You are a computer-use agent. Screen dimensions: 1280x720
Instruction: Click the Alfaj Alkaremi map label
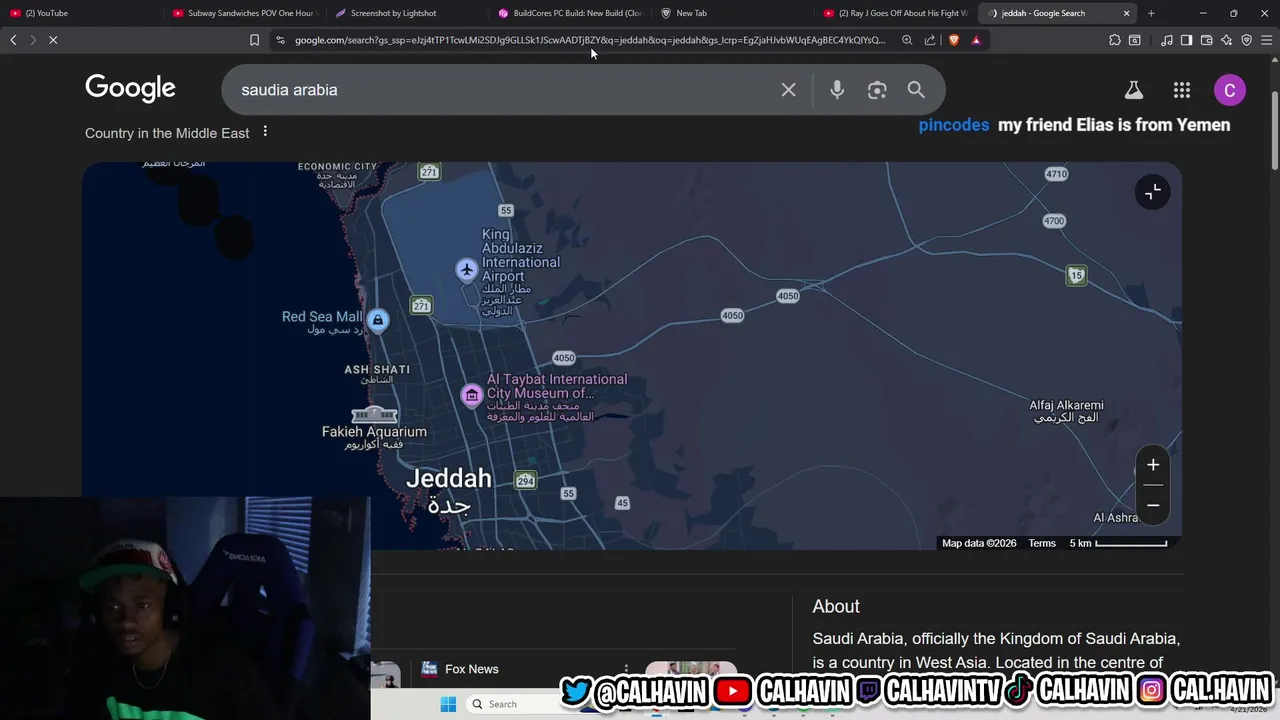pyautogui.click(x=1066, y=405)
